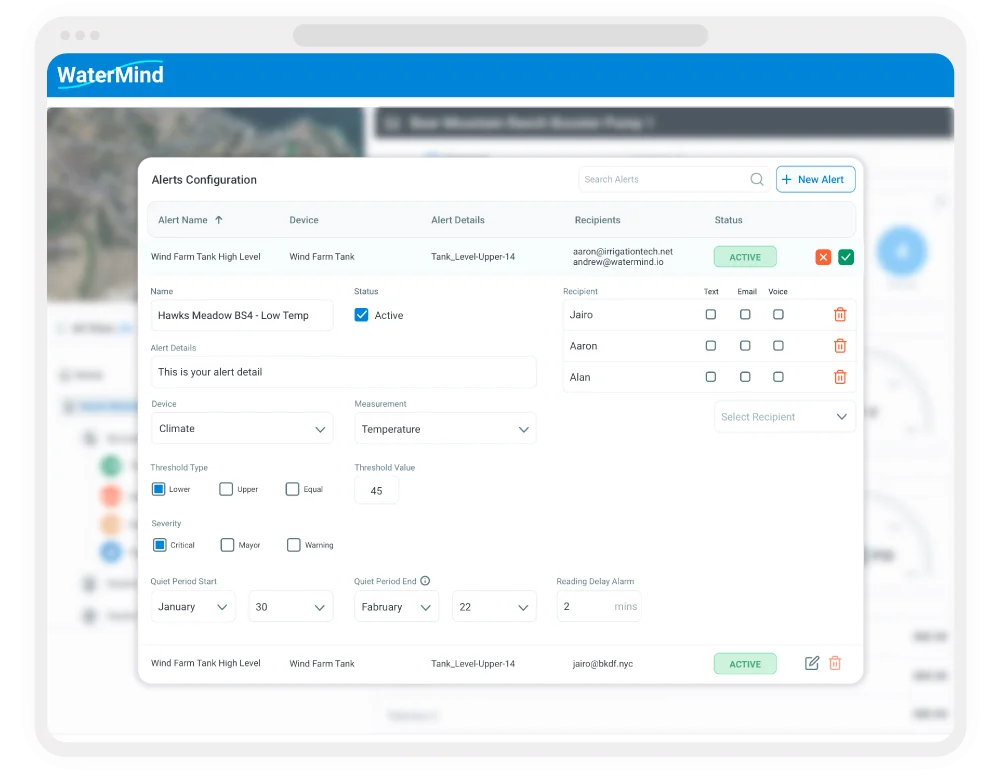Click the Name field Hawks Meadow BS4

(x=242, y=315)
